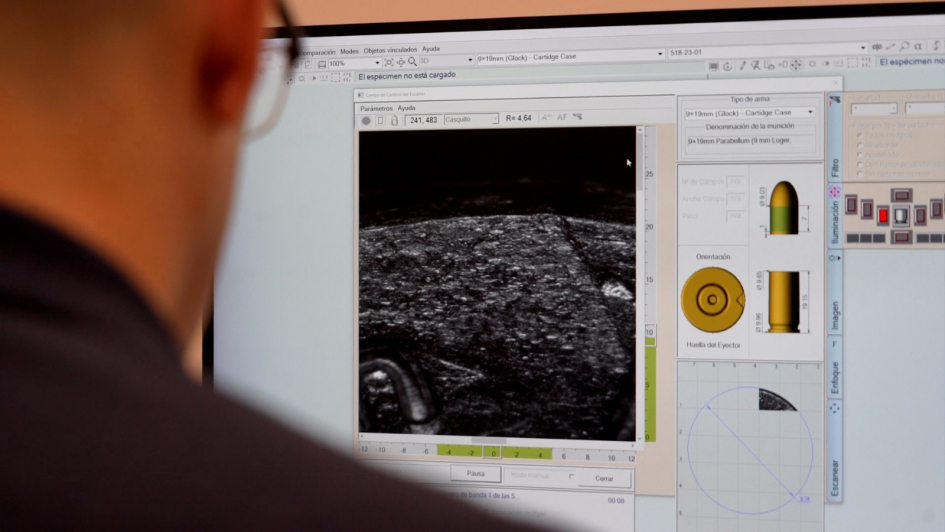Viewport: 945px width, 532px height.
Task: Click the round record icon beside Parámetros toolbar
Action: pyautogui.click(x=366, y=120)
